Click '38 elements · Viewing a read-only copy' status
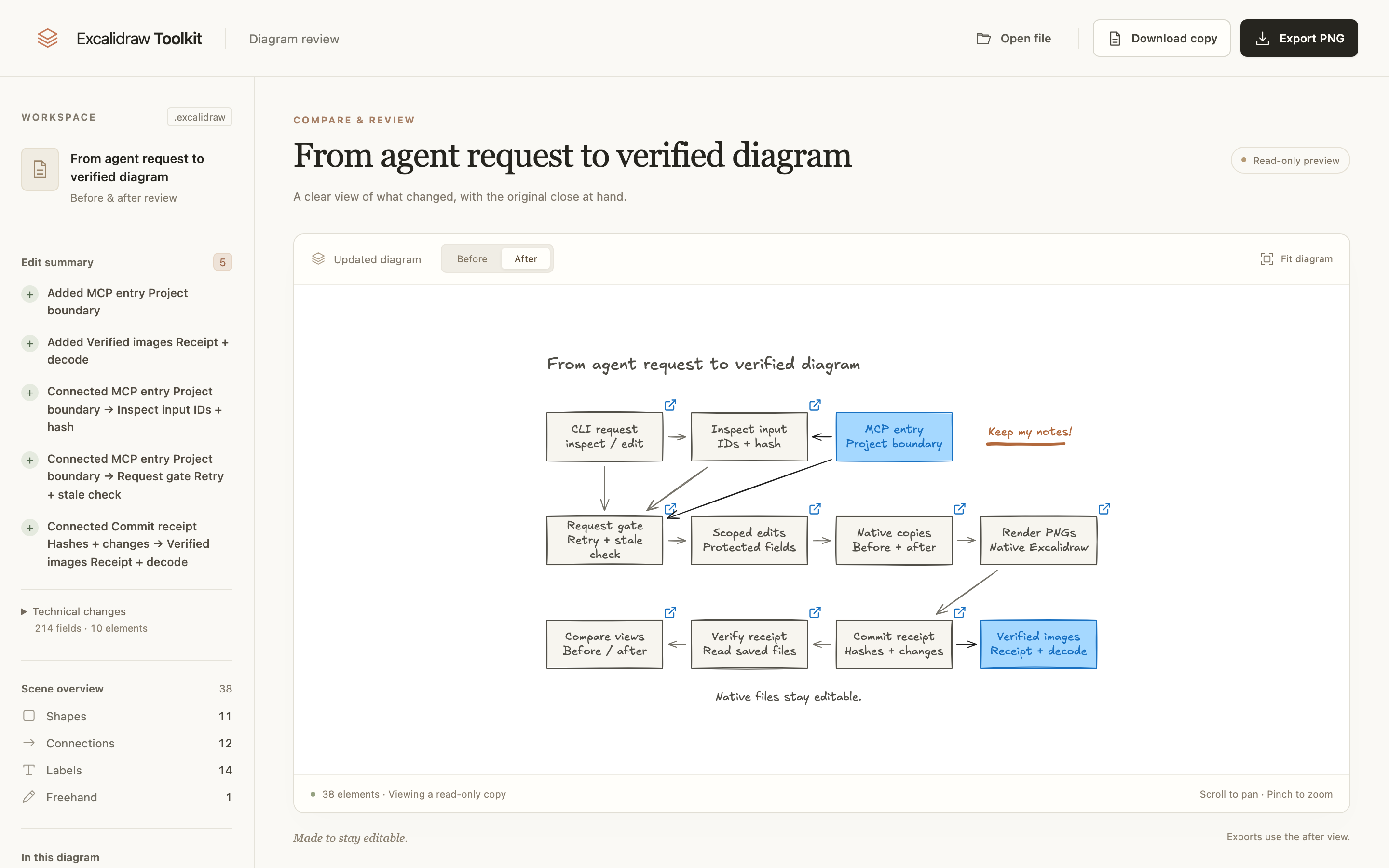 (414, 794)
